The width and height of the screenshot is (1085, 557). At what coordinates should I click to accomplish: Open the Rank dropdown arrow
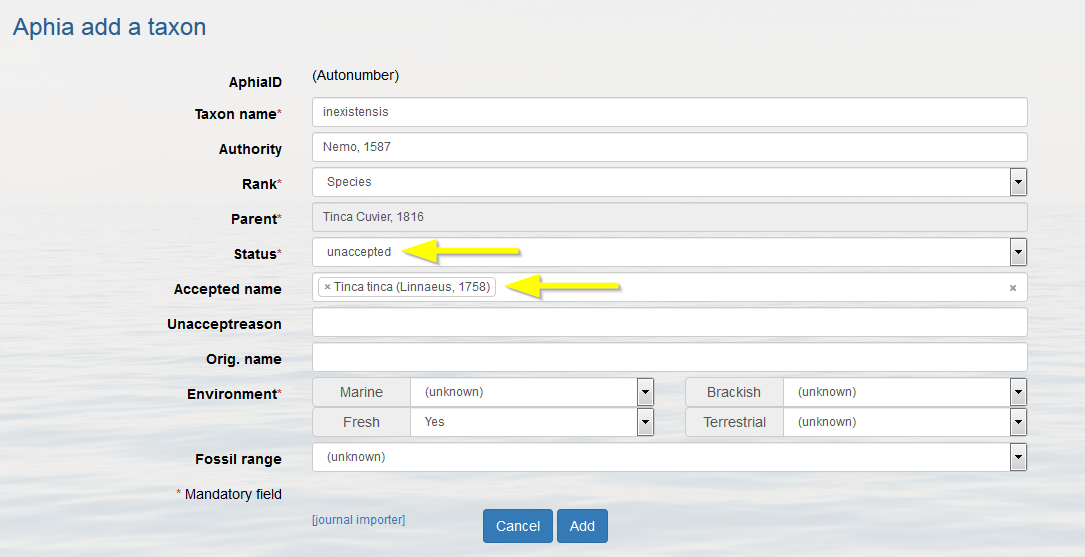[1018, 183]
